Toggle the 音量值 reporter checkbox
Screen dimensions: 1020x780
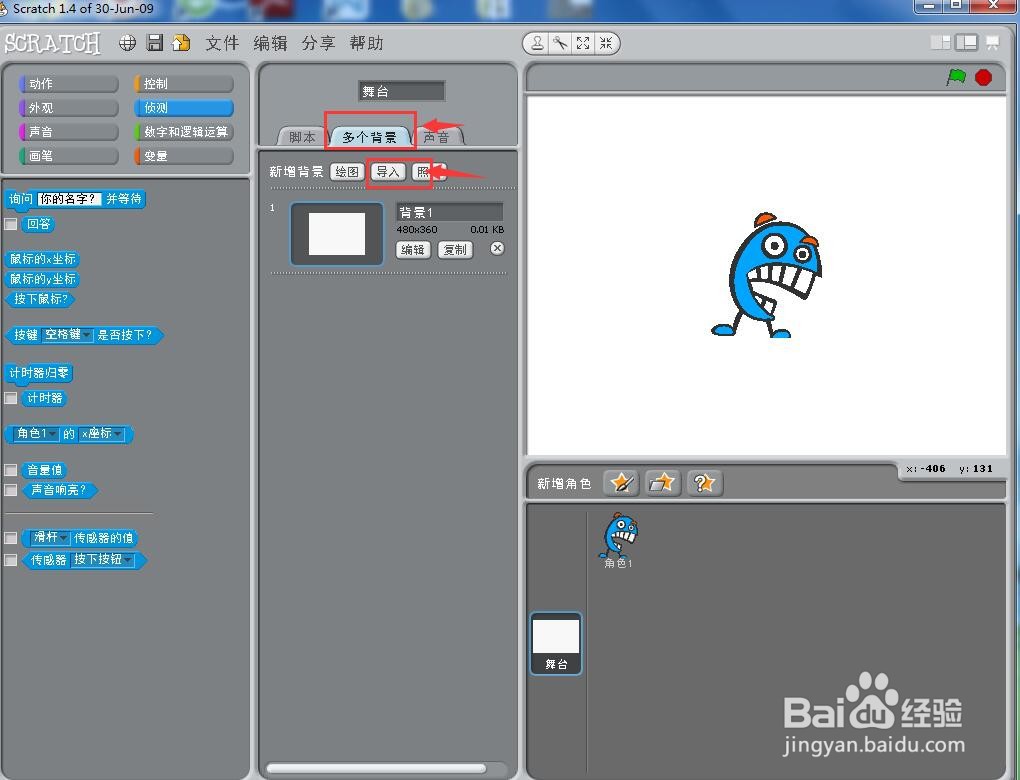tap(10, 470)
